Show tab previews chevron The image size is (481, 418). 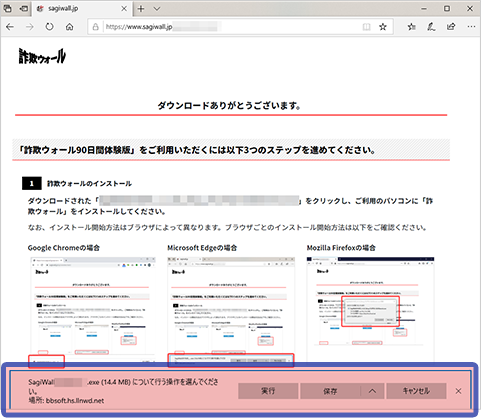coord(157,9)
